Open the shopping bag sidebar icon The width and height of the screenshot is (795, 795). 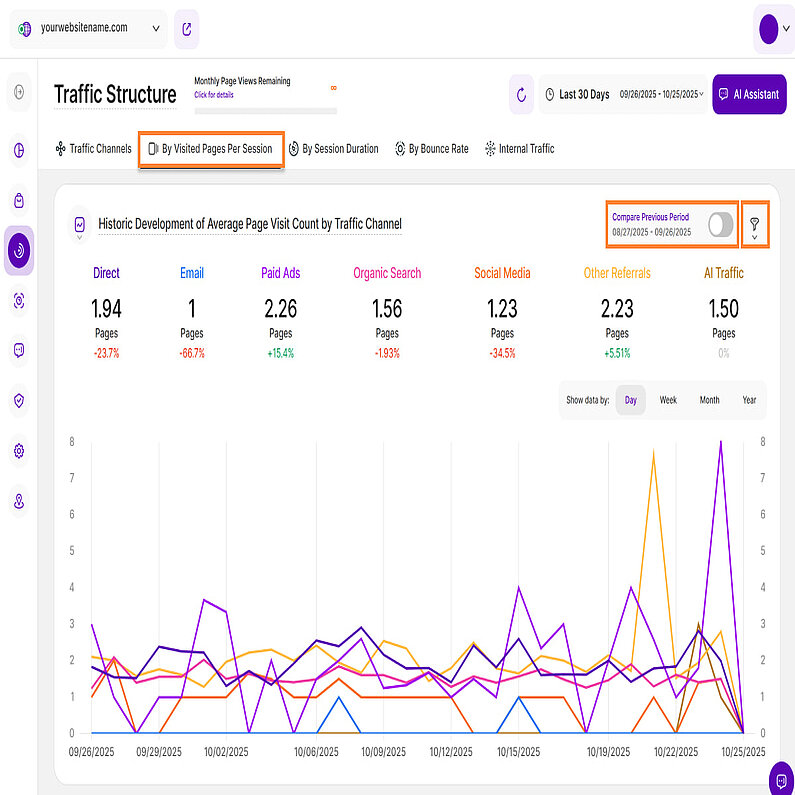(19, 201)
